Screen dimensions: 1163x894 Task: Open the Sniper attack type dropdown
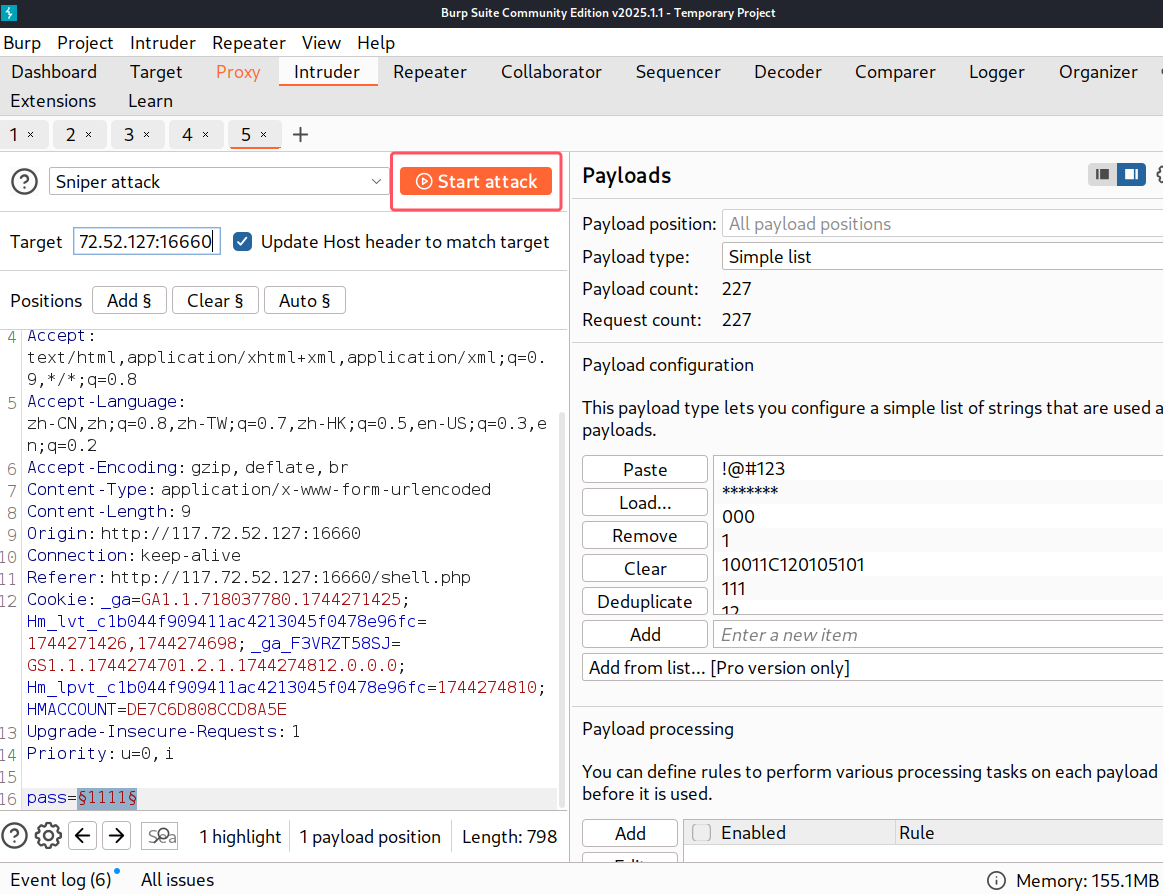click(x=219, y=181)
